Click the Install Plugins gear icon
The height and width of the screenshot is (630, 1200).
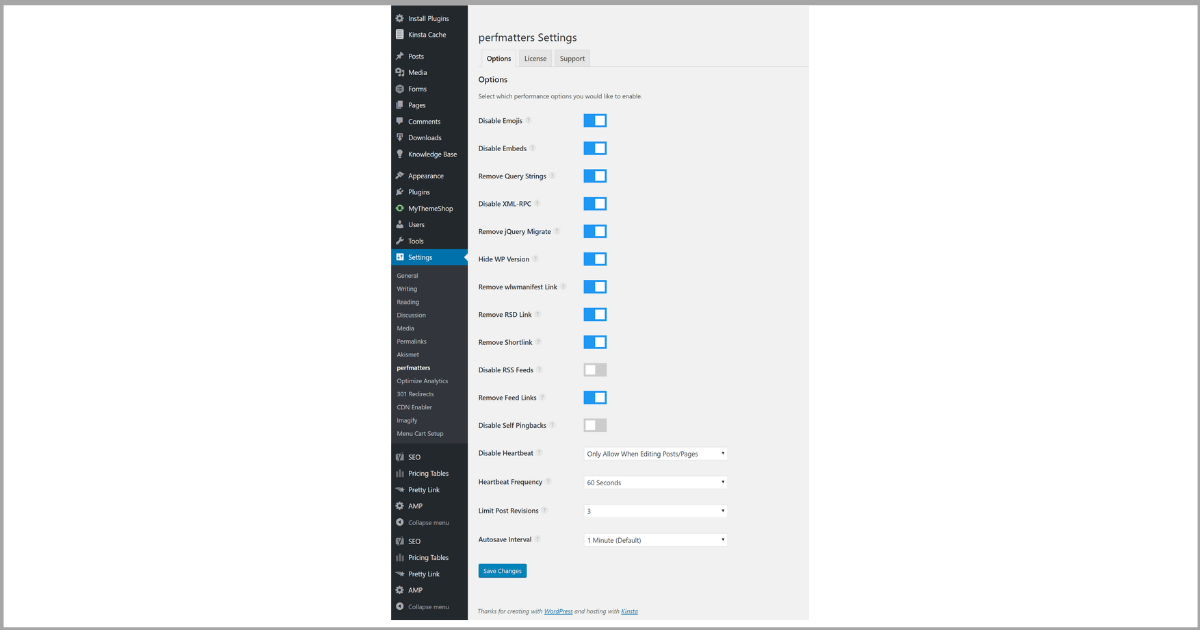(x=400, y=18)
